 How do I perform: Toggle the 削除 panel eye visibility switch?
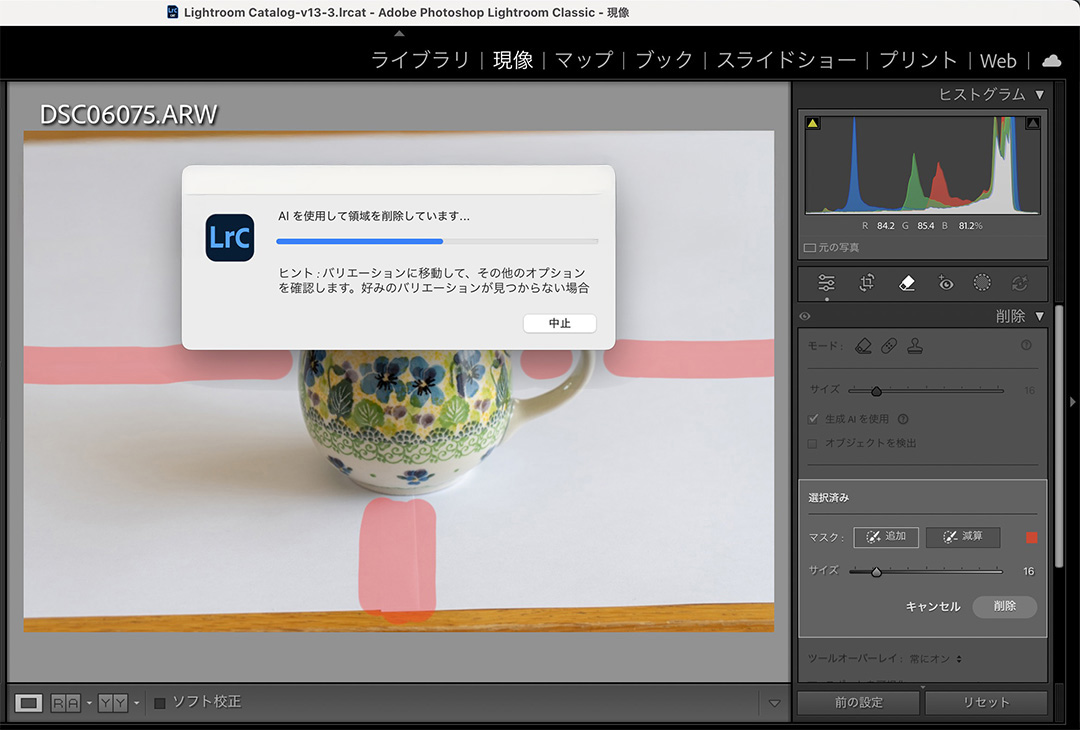tap(804, 317)
